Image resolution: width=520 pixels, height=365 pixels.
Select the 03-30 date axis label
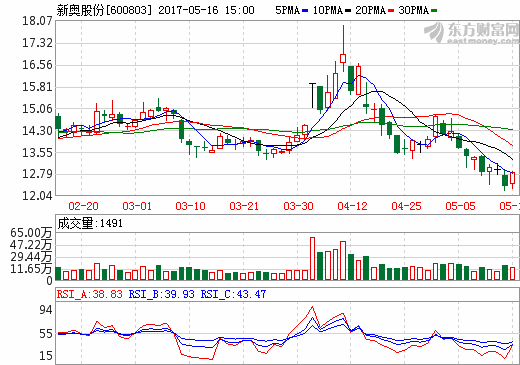[x=298, y=206]
